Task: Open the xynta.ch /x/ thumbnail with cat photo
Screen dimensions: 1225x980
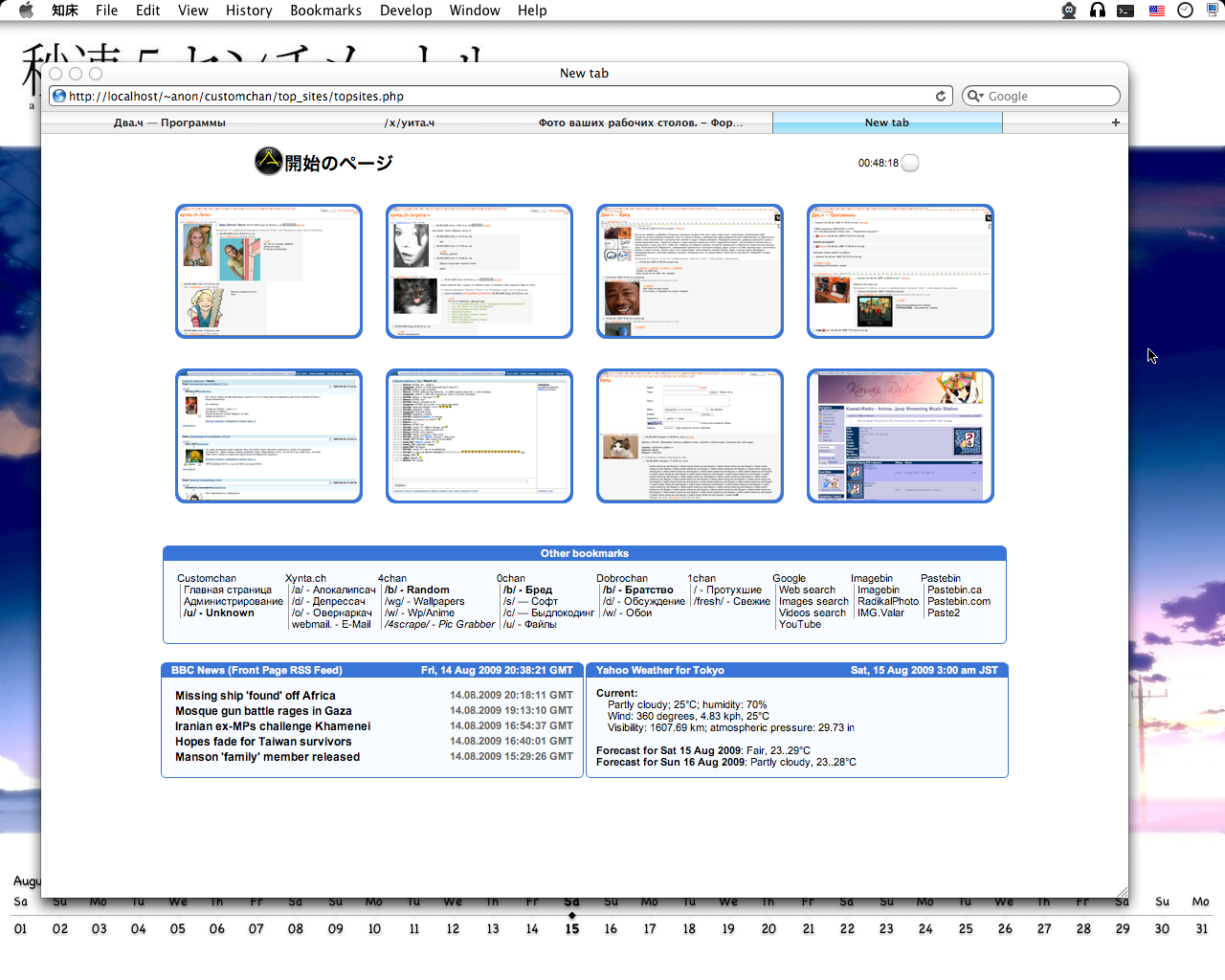Action: (479, 271)
